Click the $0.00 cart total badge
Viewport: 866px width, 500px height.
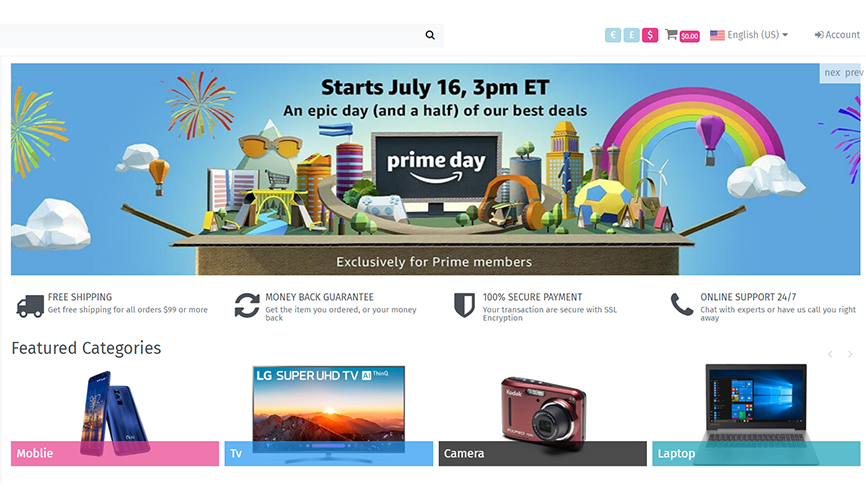click(689, 36)
